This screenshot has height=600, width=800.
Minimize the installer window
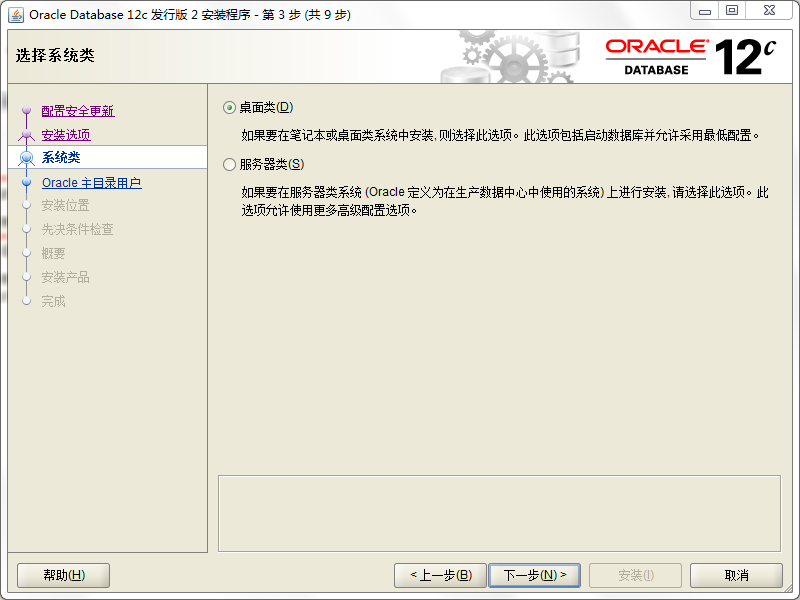coord(705,11)
